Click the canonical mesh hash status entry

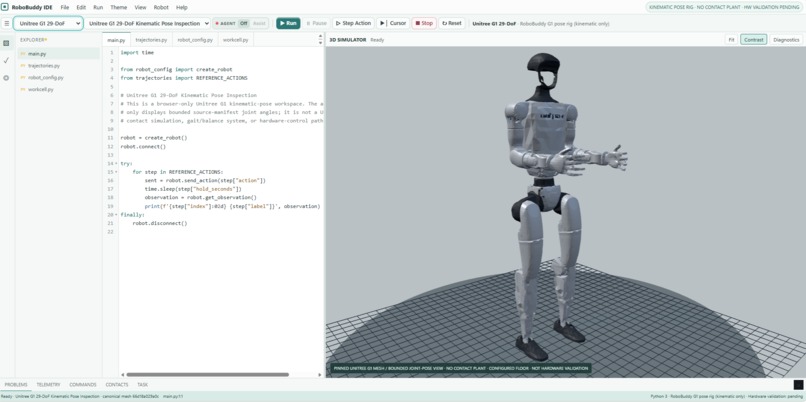click(x=131, y=396)
